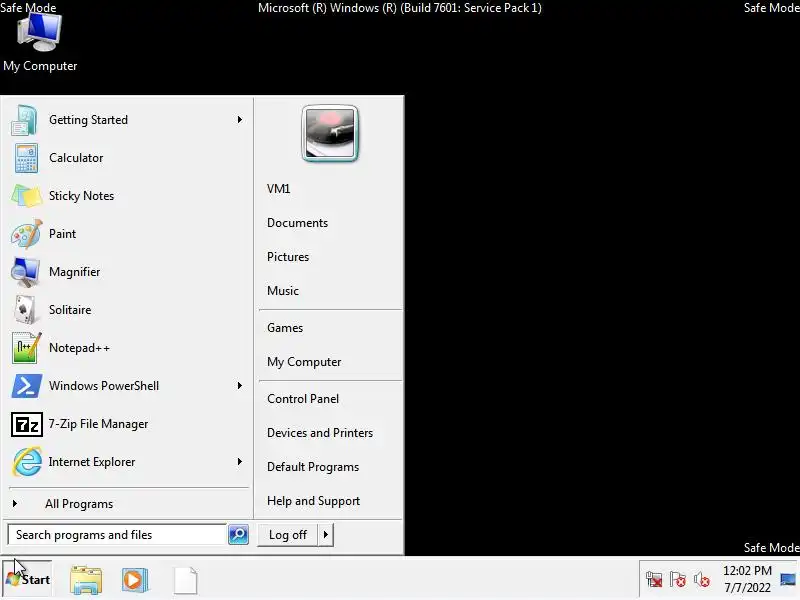Launch Internet Explorer icon
This screenshot has width=800, height=600.
(x=27, y=462)
